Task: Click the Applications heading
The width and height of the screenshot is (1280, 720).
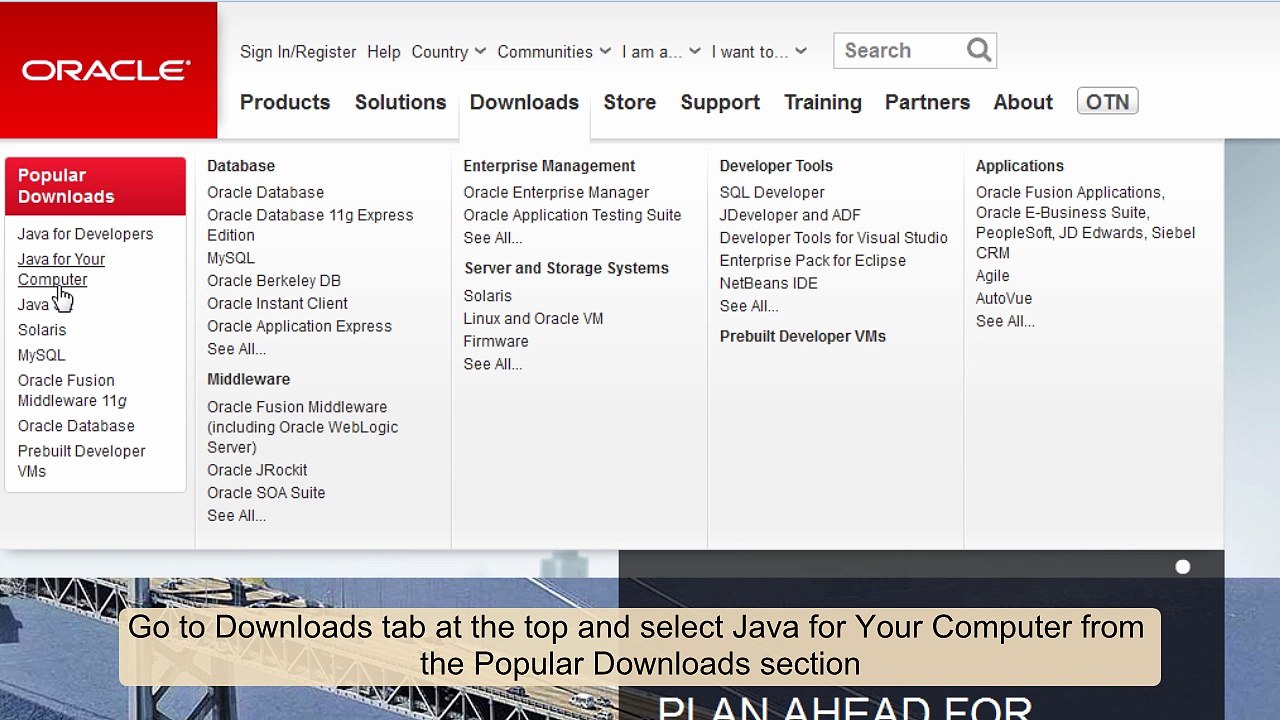Action: coord(1019,166)
